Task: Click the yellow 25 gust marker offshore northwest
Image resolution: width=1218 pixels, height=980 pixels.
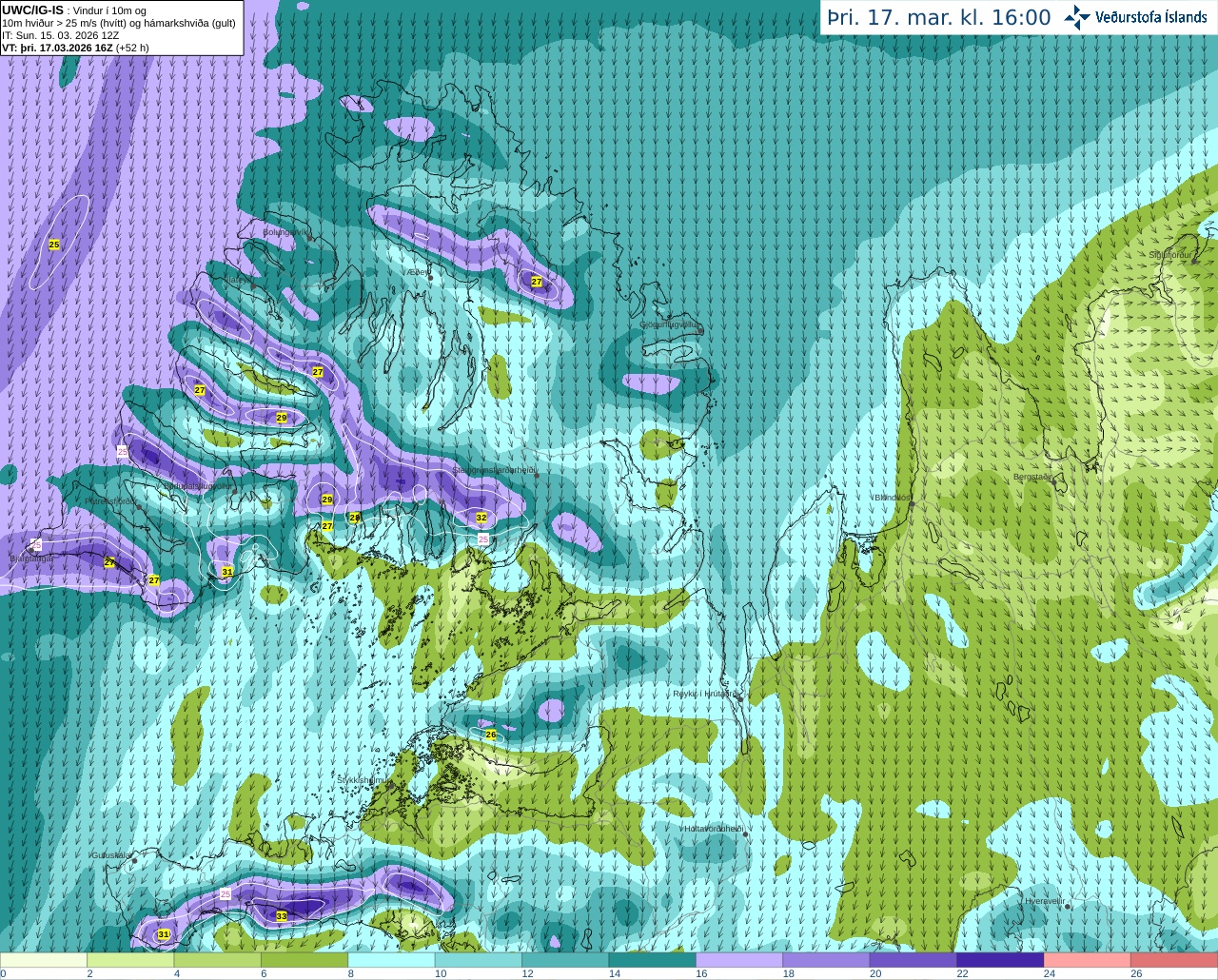Action: pos(54,245)
